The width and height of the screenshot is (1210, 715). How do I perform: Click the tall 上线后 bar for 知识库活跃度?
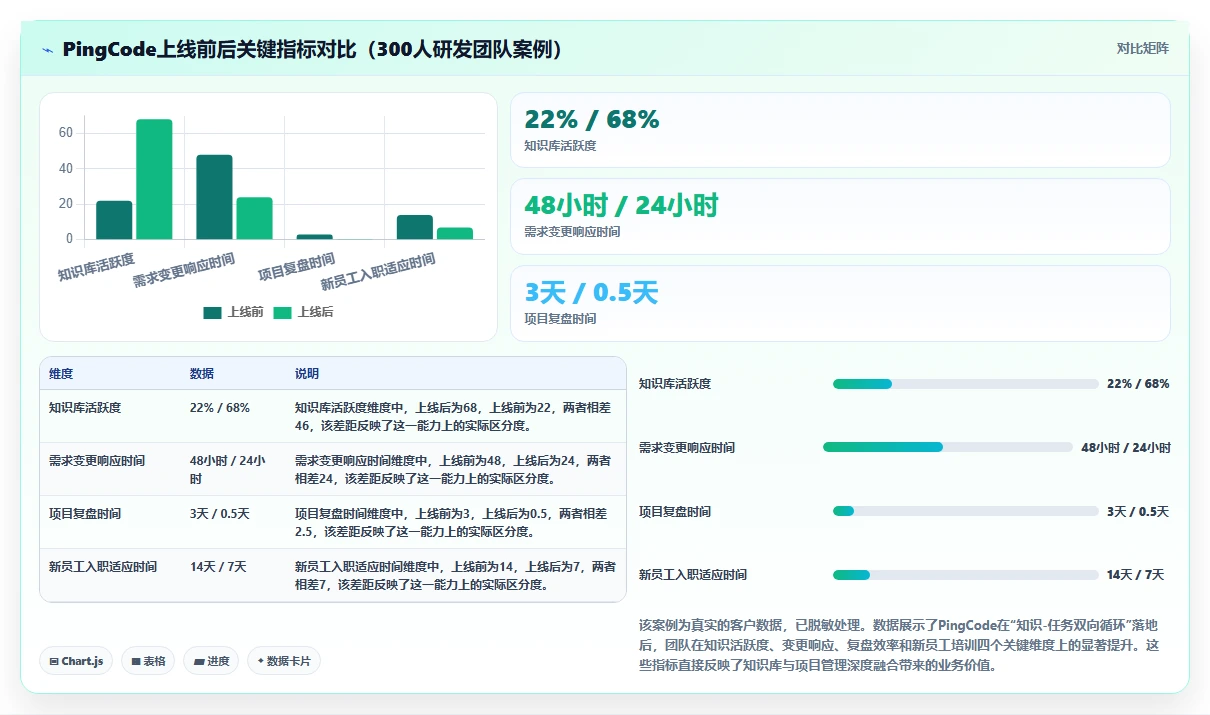154,179
